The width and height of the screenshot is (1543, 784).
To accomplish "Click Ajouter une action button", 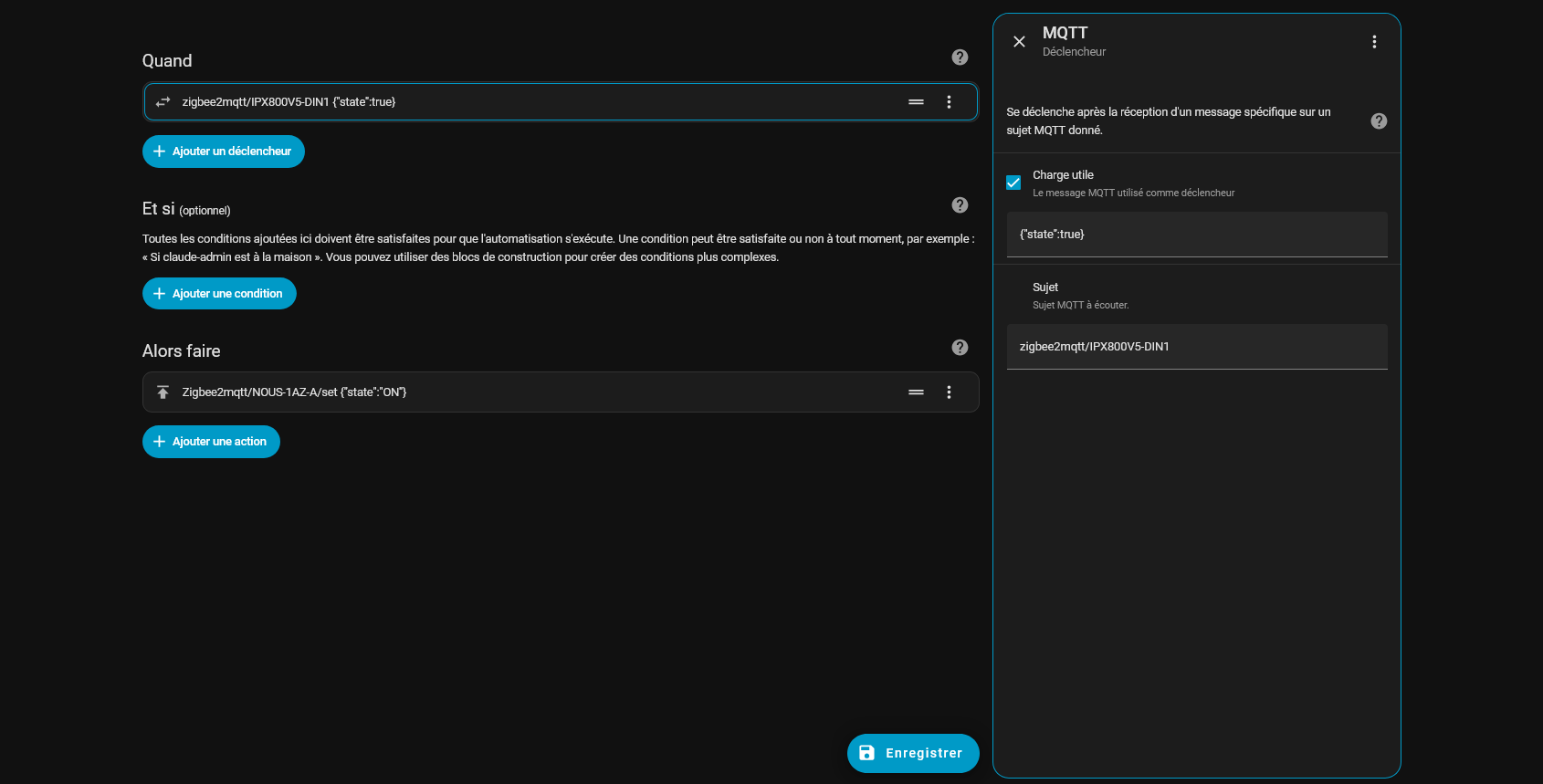I will [211, 442].
